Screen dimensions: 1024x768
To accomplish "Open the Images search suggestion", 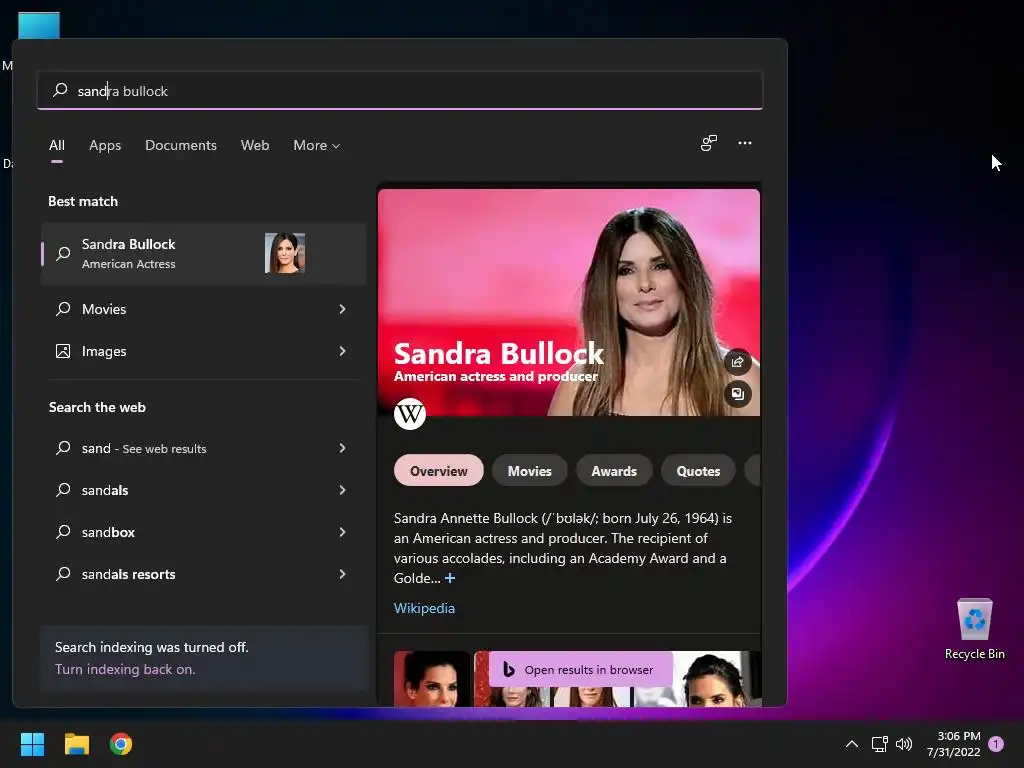I will point(203,351).
